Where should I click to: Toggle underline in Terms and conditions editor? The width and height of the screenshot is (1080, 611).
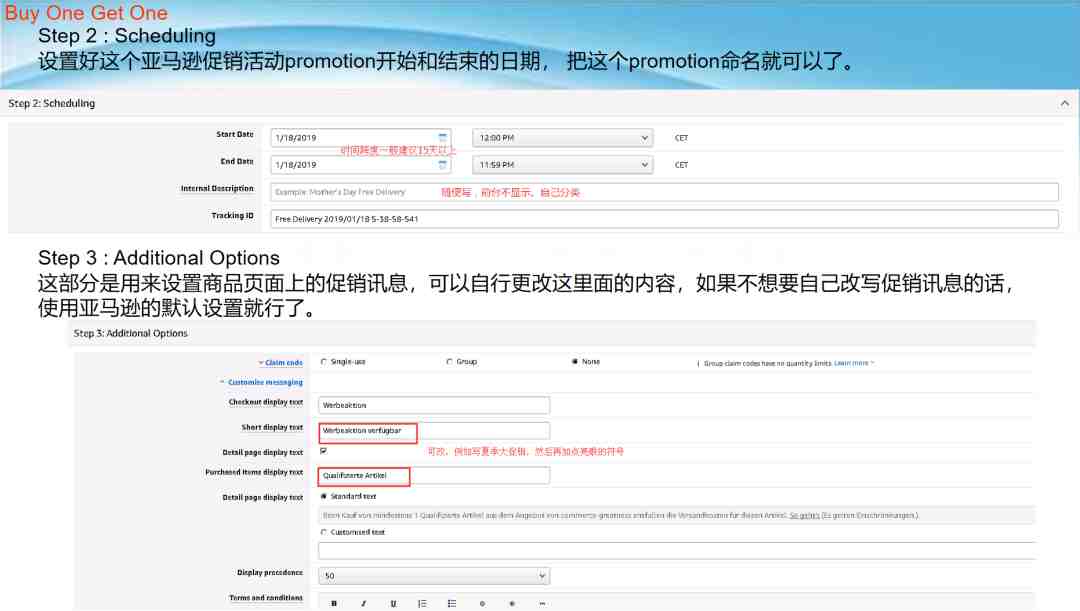(x=393, y=603)
